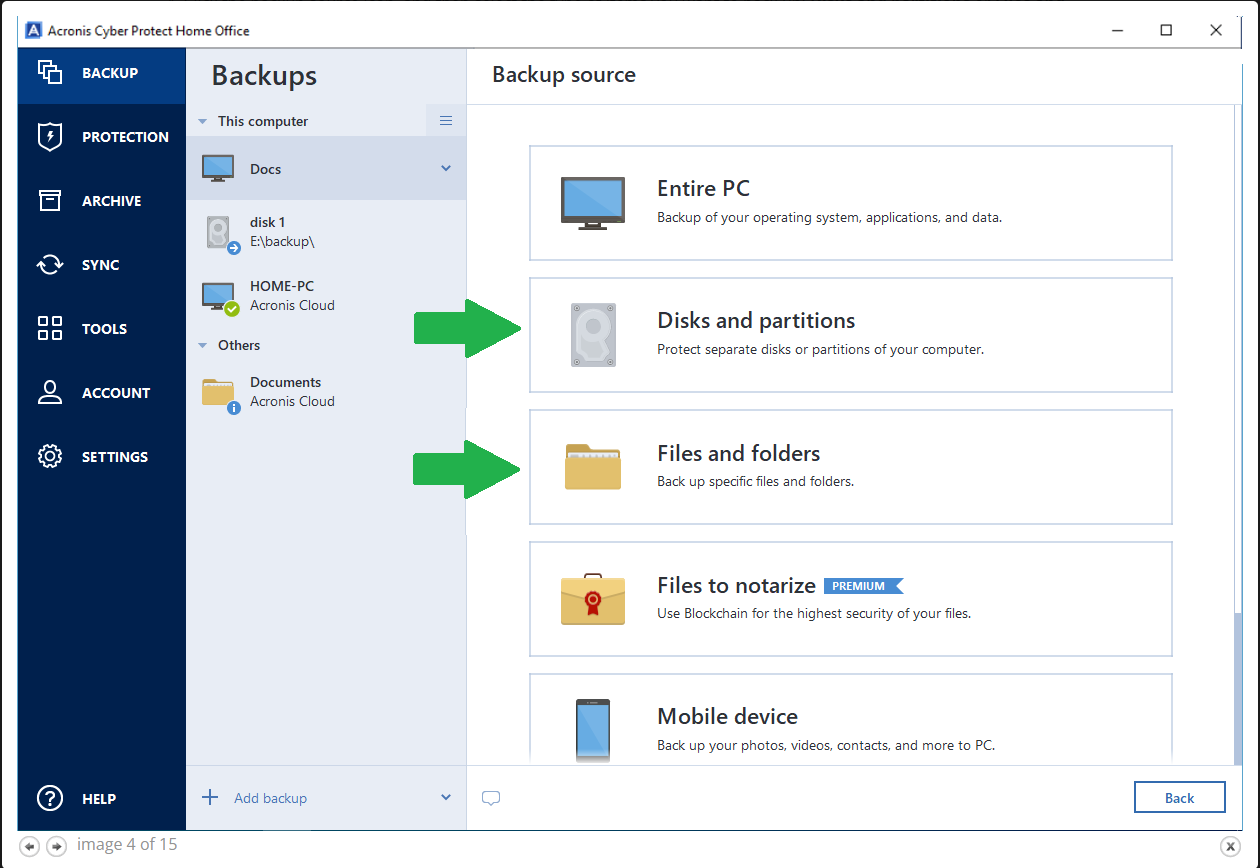This screenshot has width=1260, height=868.
Task: Click the Files to notarize briefcase icon
Action: (x=593, y=599)
